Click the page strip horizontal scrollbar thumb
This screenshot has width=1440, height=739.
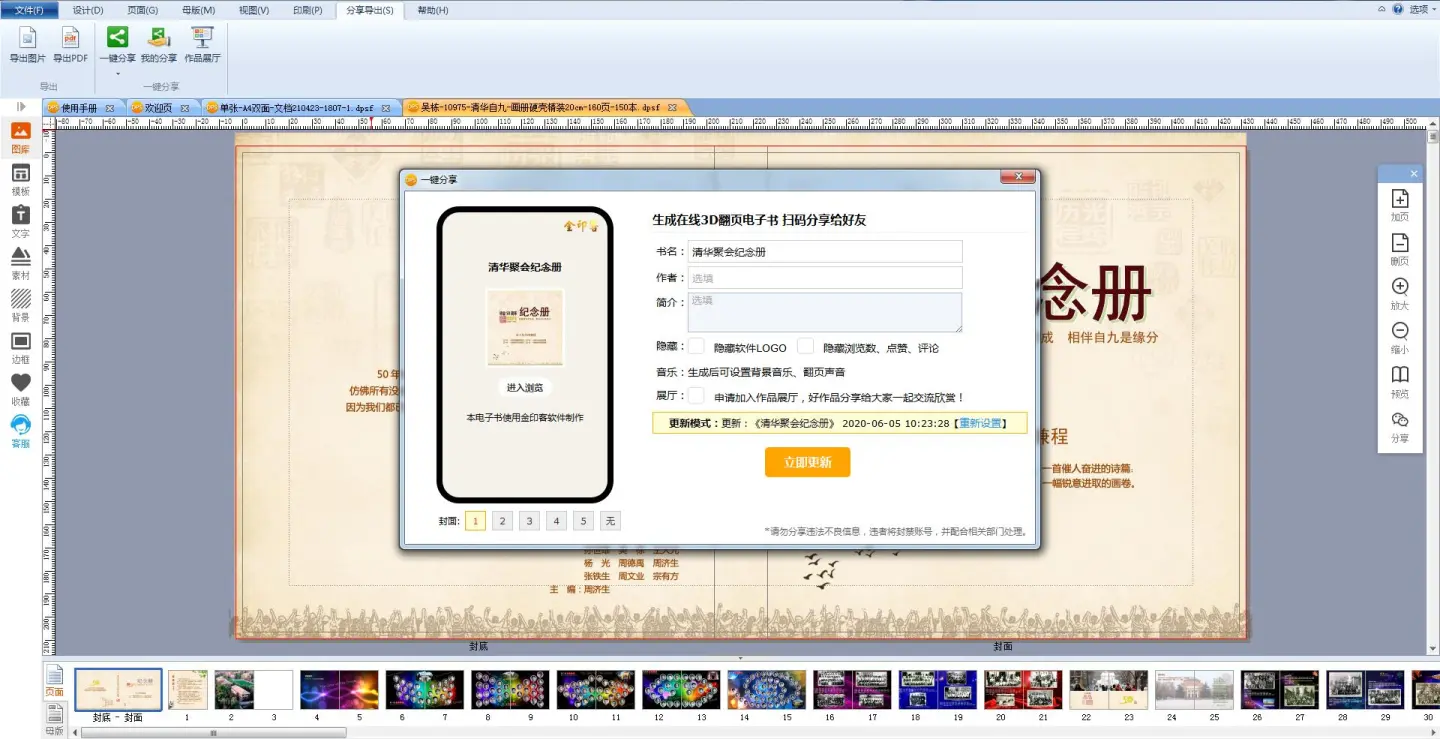tap(214, 733)
